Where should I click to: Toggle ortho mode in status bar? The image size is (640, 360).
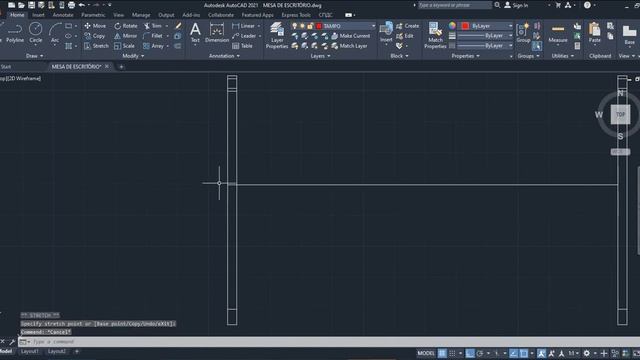click(x=470, y=353)
